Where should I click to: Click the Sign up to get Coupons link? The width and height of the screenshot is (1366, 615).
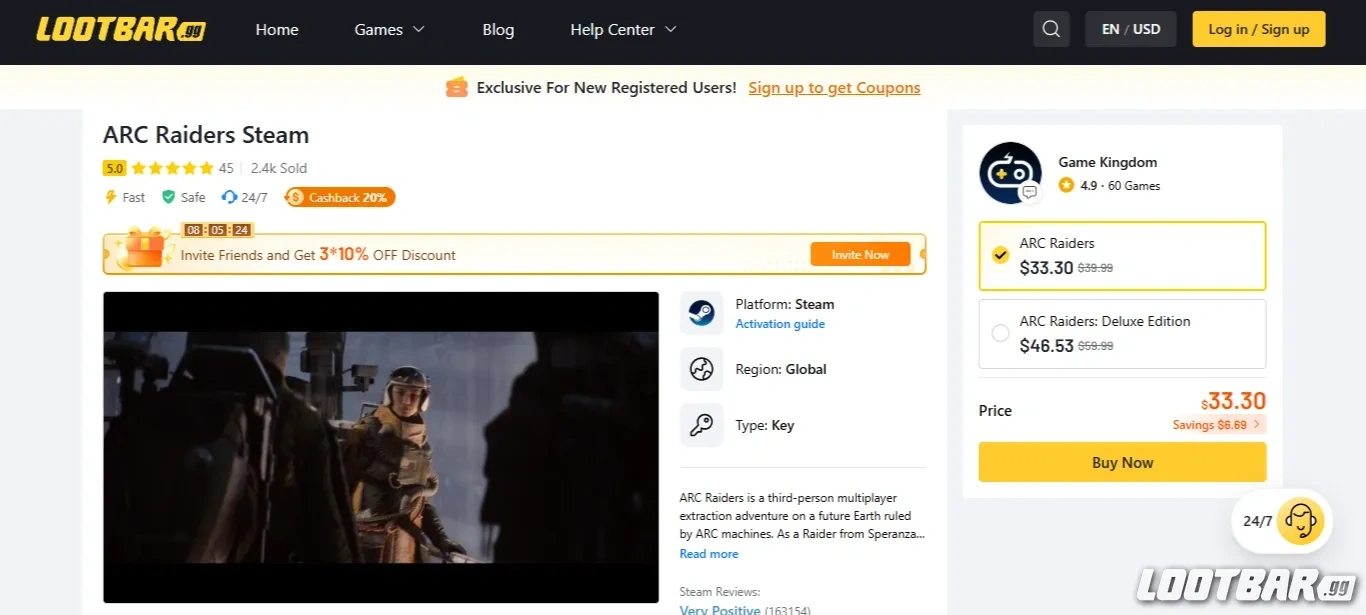tap(834, 88)
